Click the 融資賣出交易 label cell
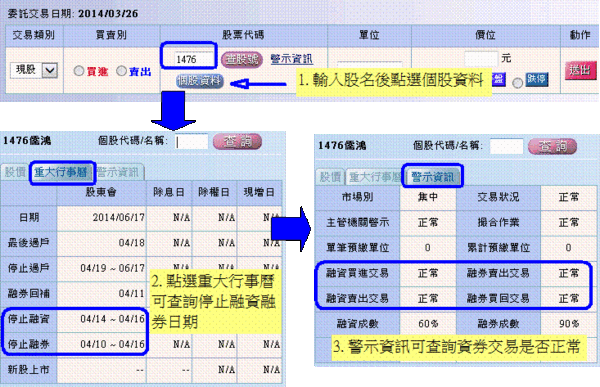The image size is (600, 387). coord(357,298)
